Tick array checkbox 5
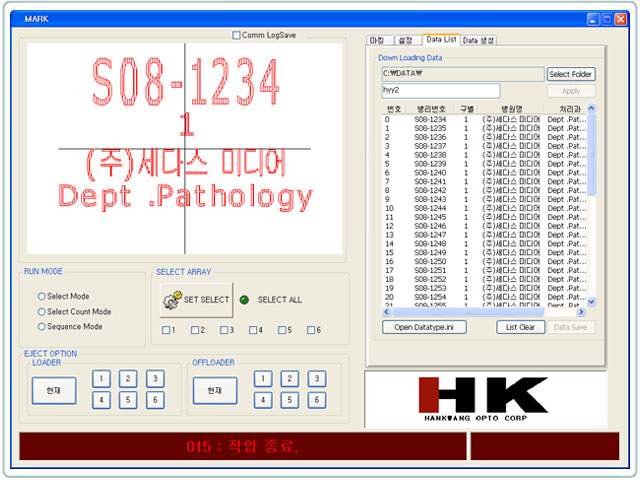The width and height of the screenshot is (640, 480). (x=282, y=330)
